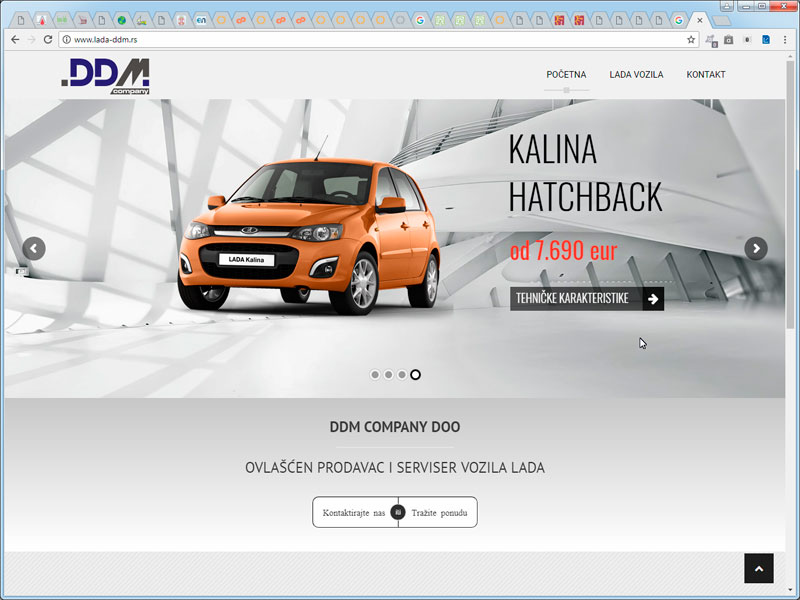Viewport: 800px width, 600px height.
Task: Select the first carousel slide dot
Action: [x=375, y=375]
